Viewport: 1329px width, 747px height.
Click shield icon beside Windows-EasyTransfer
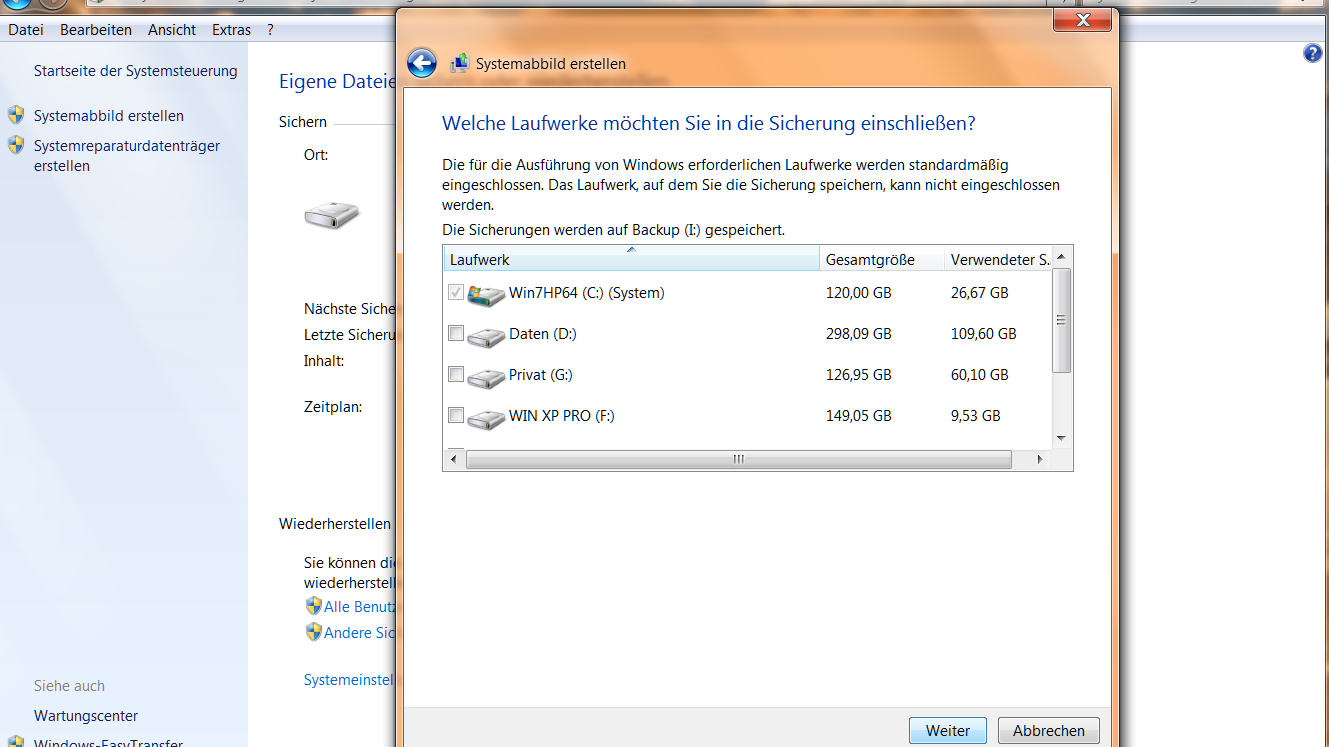(16, 742)
